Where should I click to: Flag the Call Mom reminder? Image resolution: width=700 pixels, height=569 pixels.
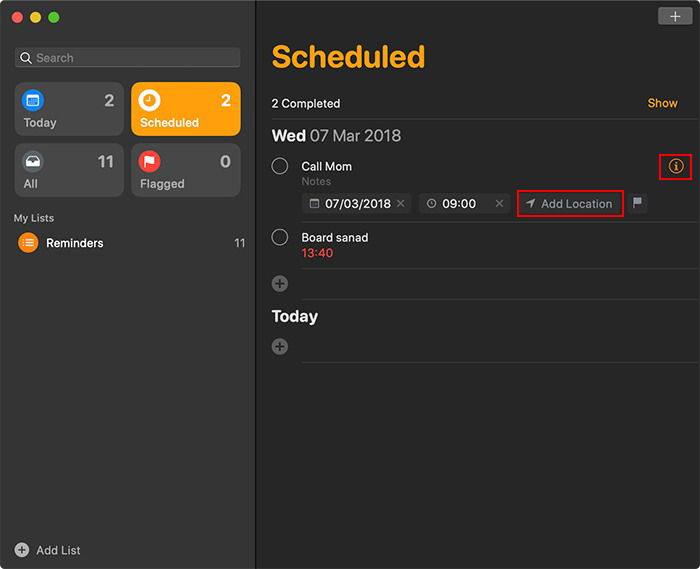637,203
